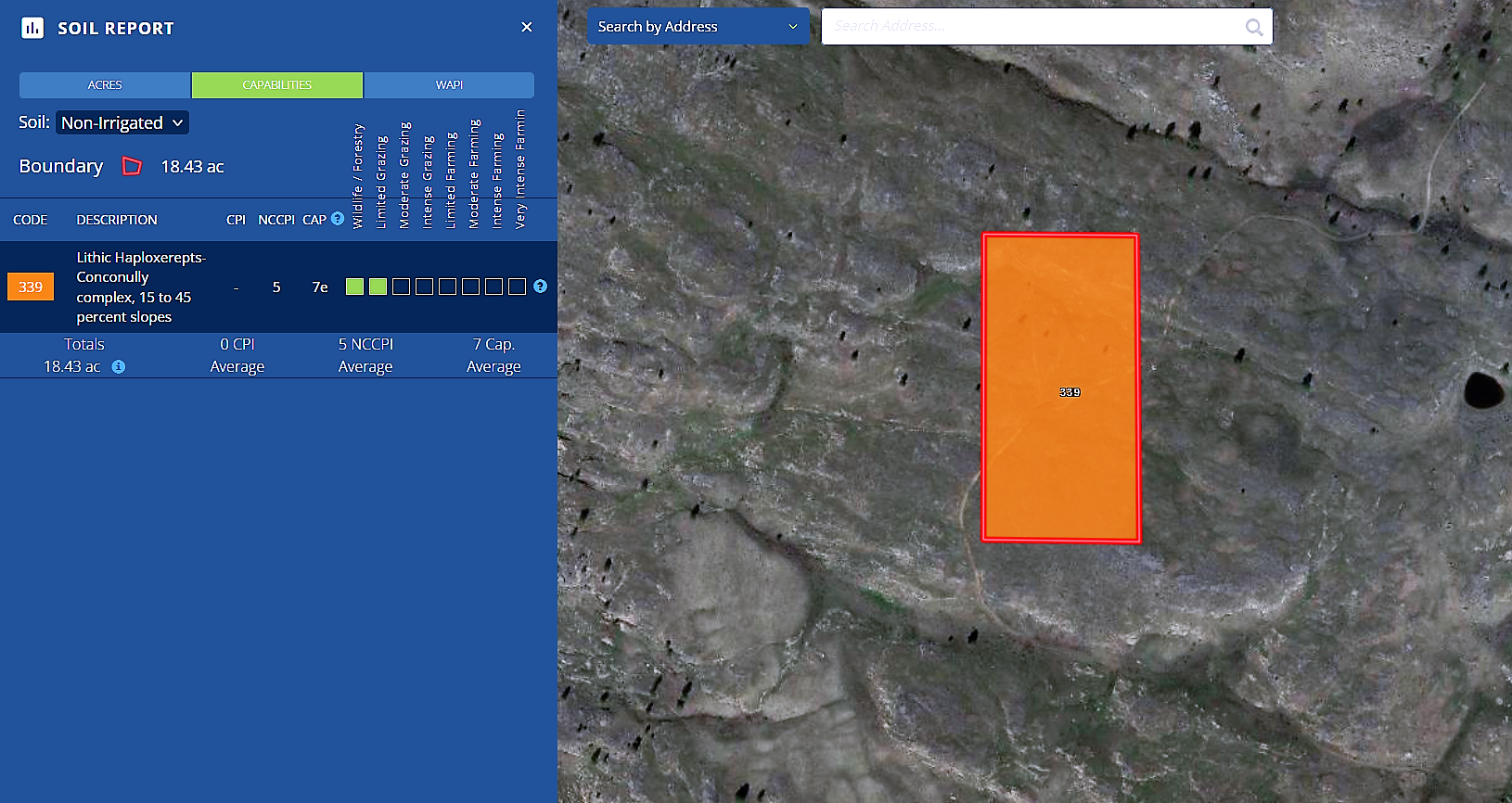Close the Soil Report panel
Viewport: 1512px width, 803px height.
coord(527,27)
